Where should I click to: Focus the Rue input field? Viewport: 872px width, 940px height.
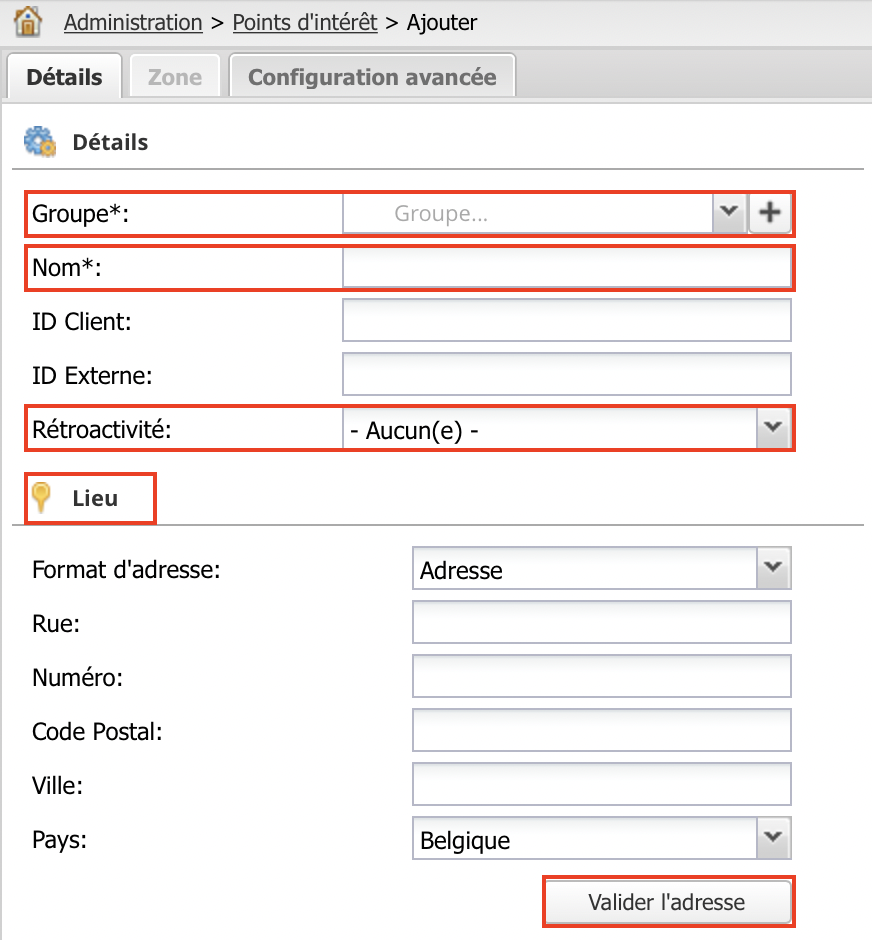(602, 622)
